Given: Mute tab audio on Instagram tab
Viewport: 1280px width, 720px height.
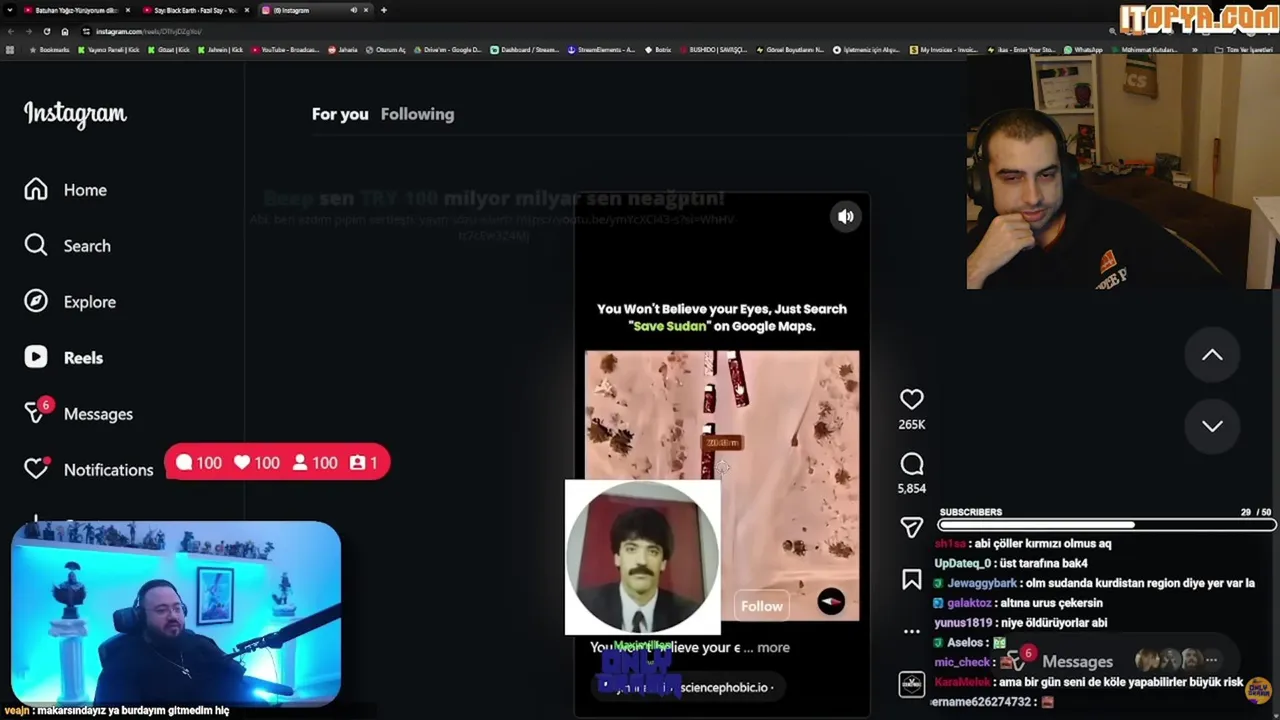Looking at the screenshot, I should pyautogui.click(x=353, y=10).
